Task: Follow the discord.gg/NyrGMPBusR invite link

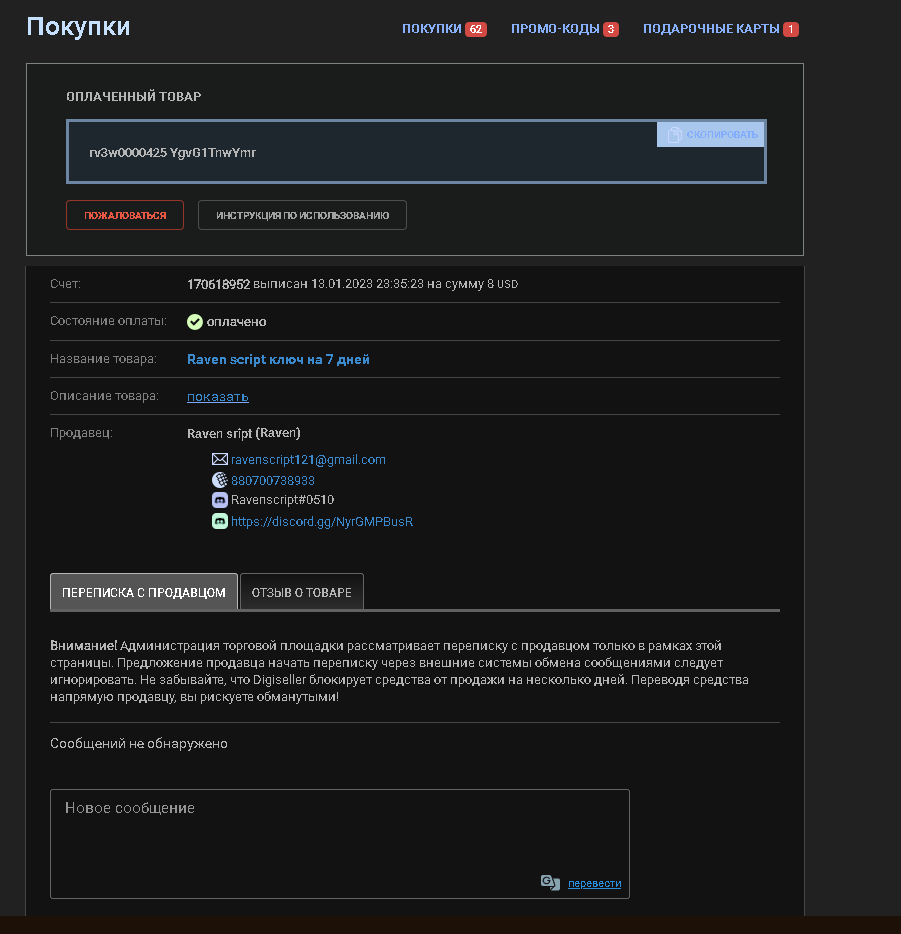Action: click(322, 521)
